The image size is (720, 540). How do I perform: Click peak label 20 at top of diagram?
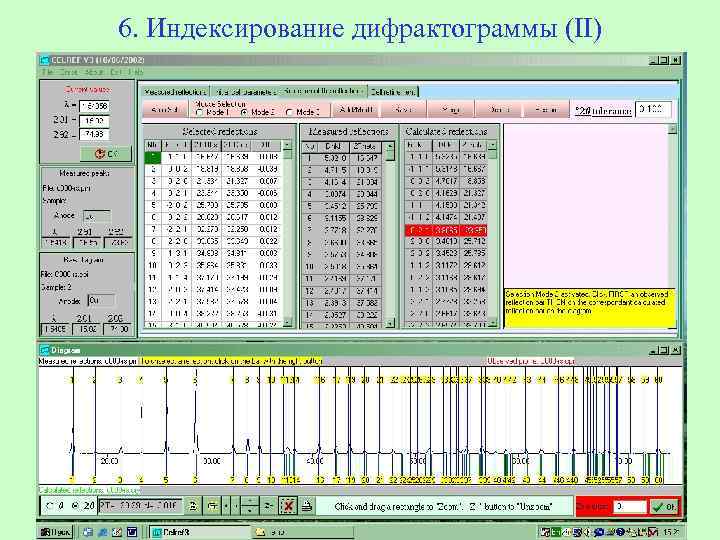365,380
